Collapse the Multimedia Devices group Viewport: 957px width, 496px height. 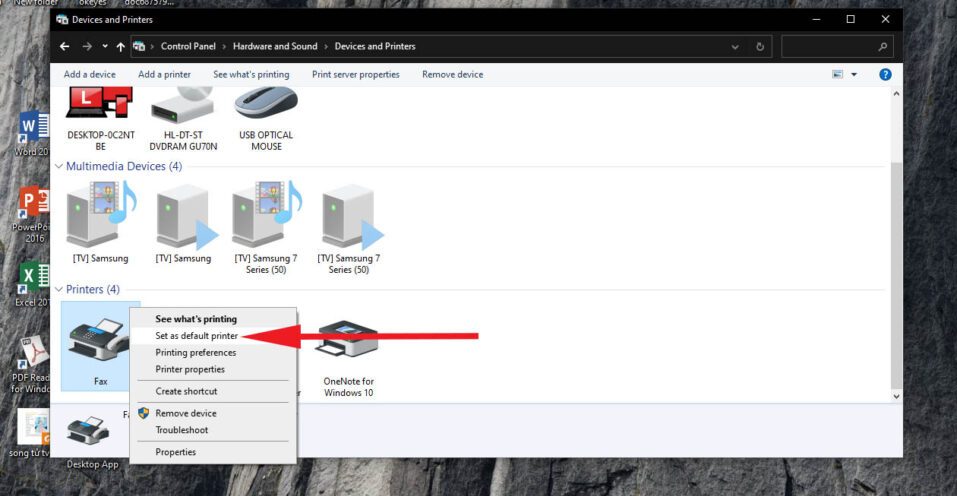tap(59, 166)
